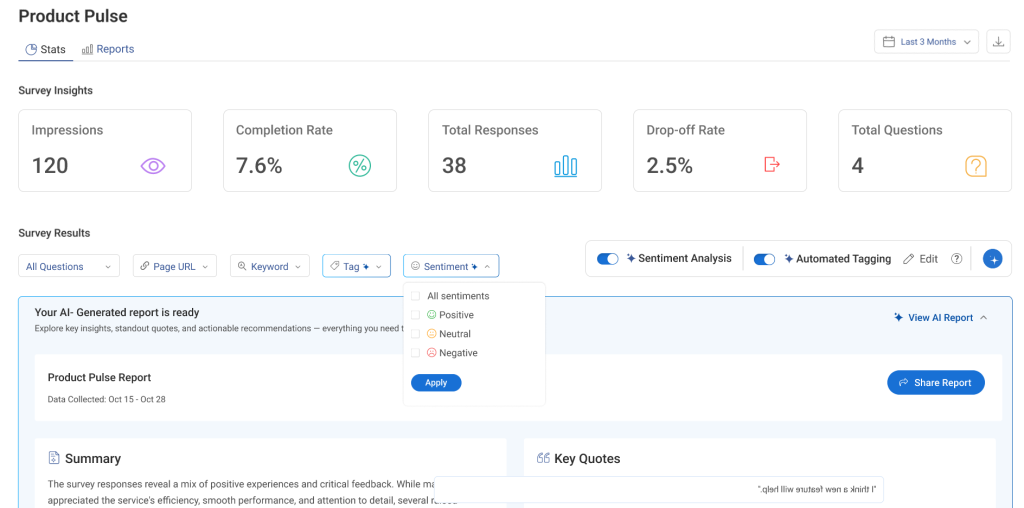
Task: Check the Neutral sentiment checkbox
Action: (x=415, y=334)
